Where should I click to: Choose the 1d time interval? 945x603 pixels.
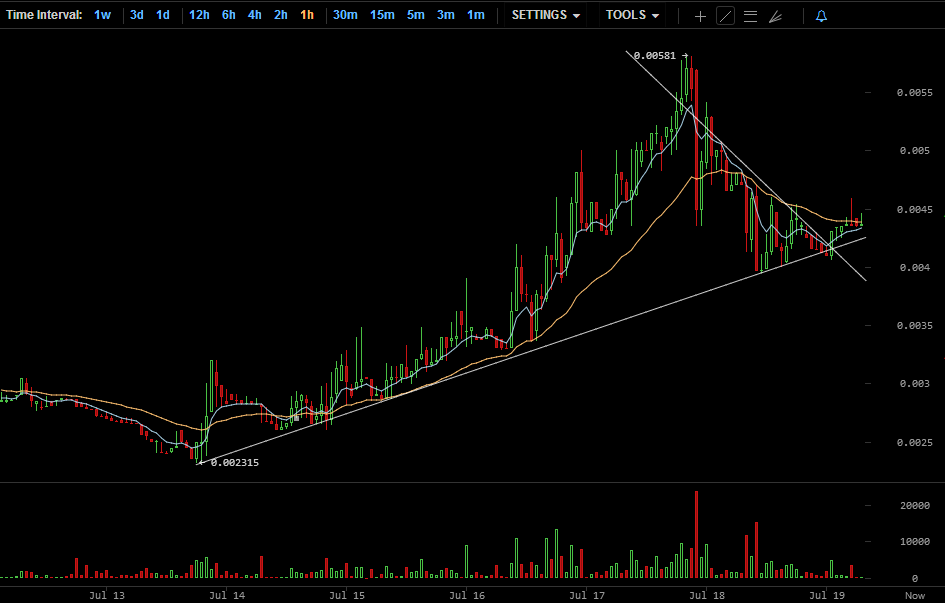[163, 15]
